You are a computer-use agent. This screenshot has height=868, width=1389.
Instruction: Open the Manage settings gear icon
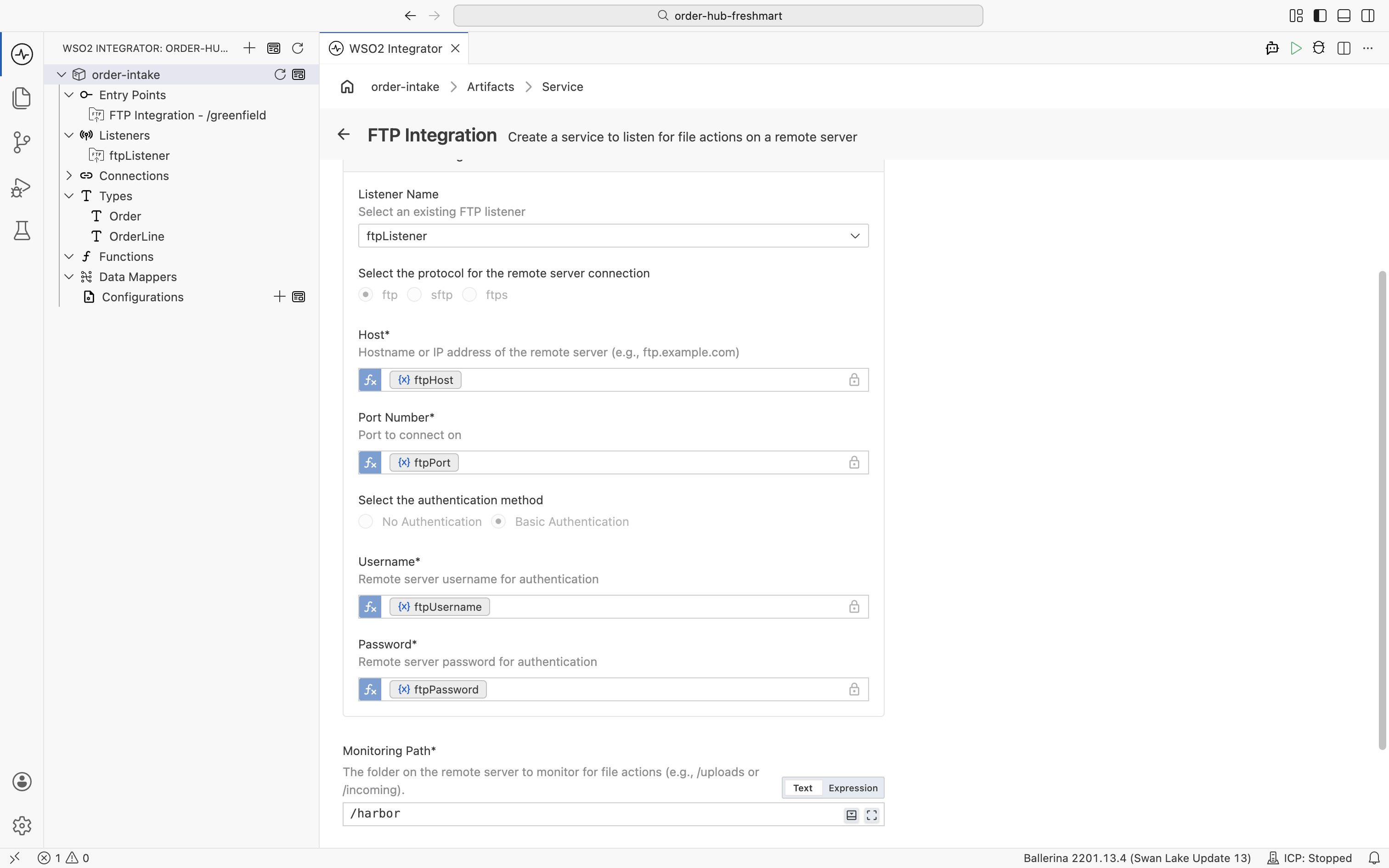coord(22,826)
